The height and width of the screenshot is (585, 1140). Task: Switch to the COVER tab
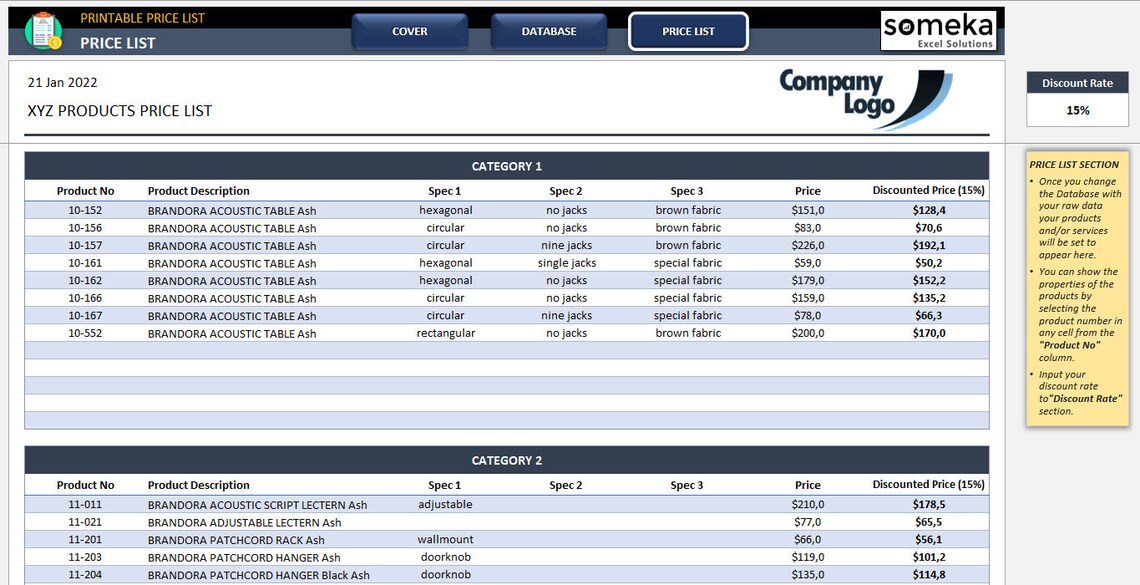[x=410, y=31]
